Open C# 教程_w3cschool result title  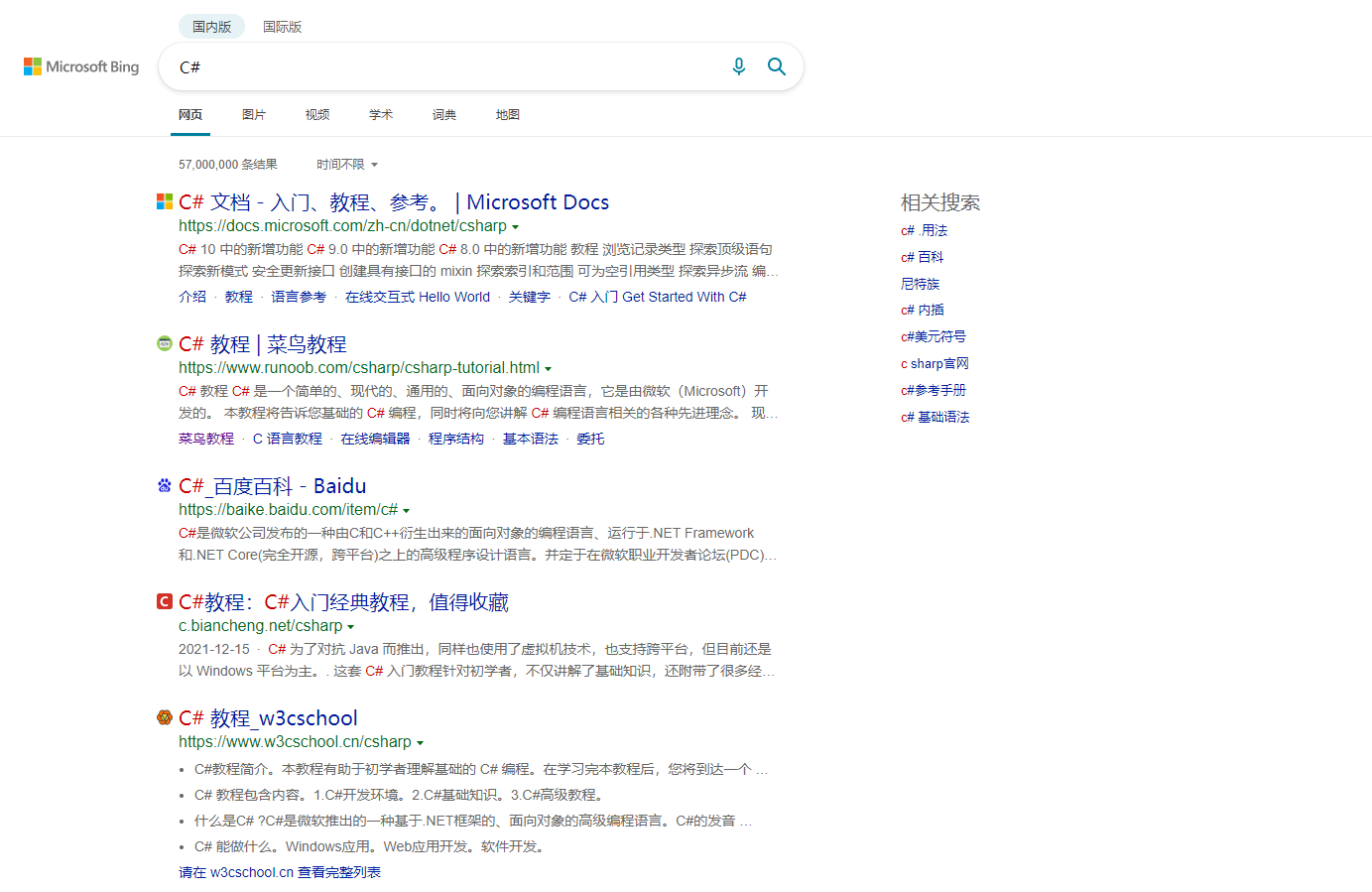click(x=268, y=718)
